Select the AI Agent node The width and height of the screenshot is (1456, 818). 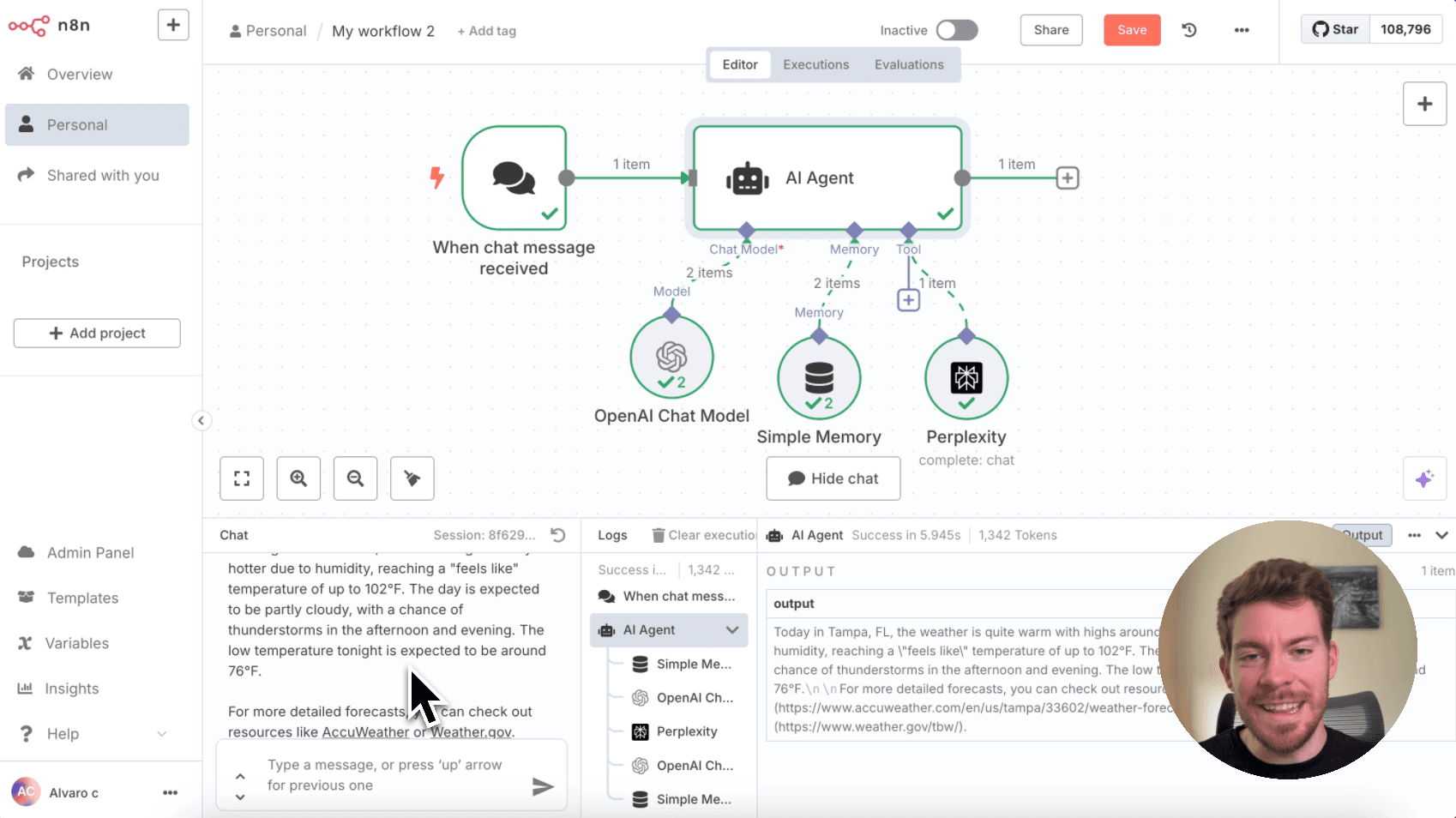[x=827, y=177]
